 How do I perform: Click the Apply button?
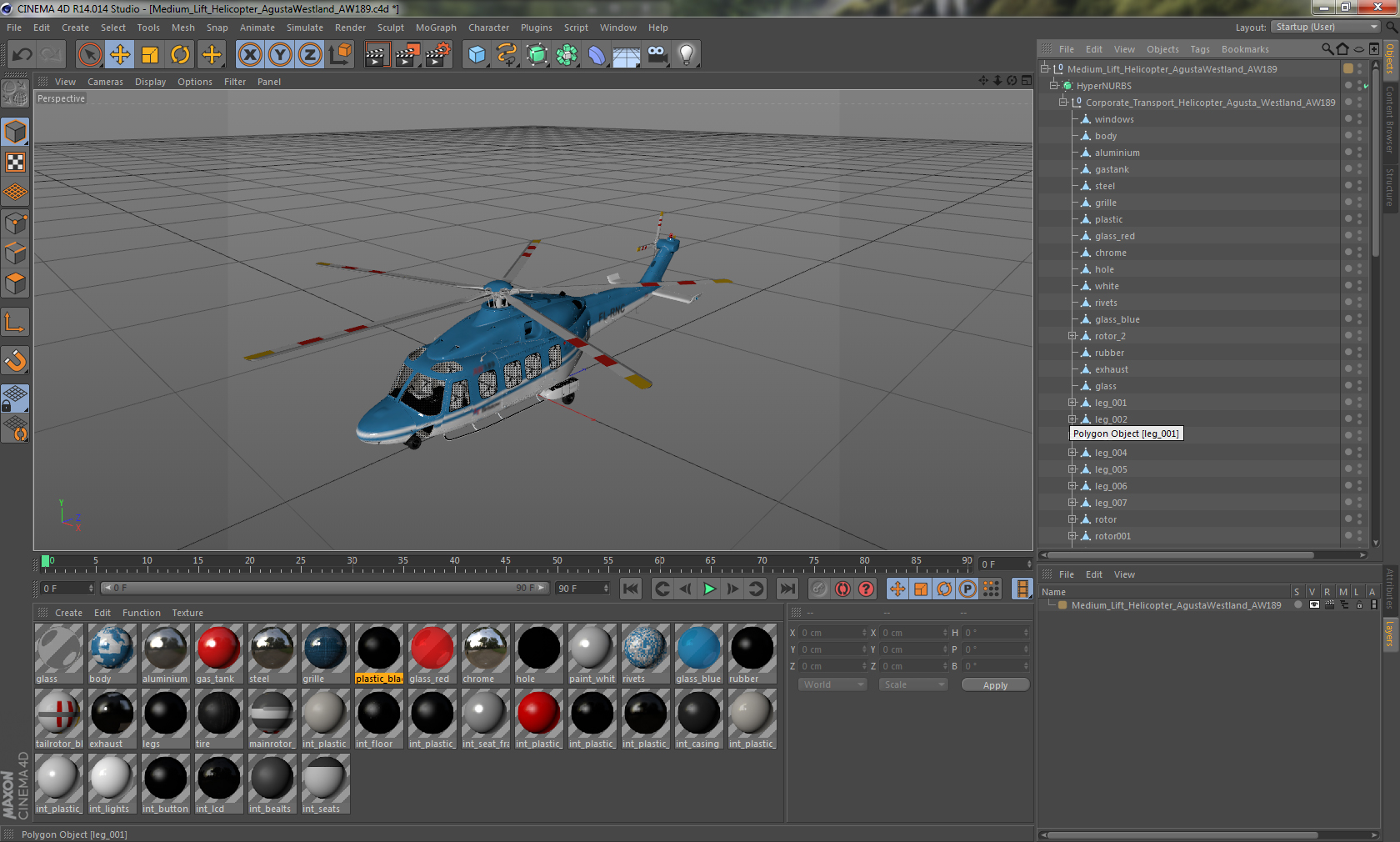(x=995, y=684)
